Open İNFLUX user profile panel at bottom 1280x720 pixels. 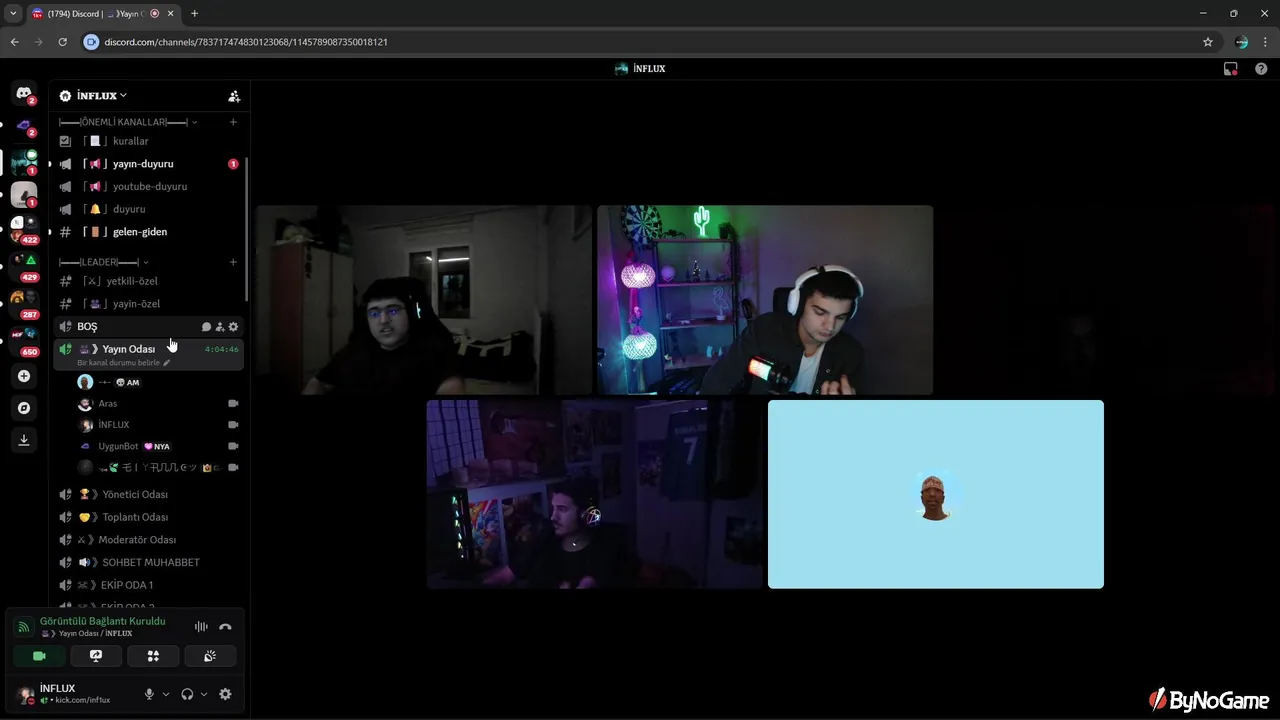(x=74, y=694)
